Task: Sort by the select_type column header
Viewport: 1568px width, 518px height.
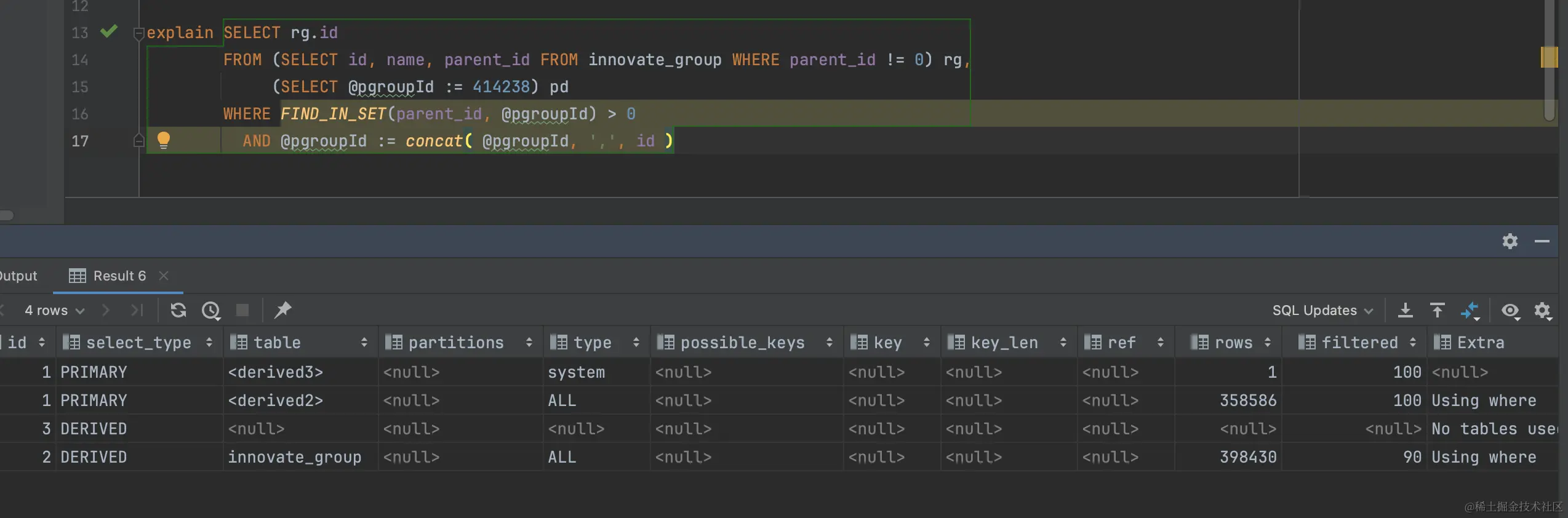Action: click(x=138, y=342)
